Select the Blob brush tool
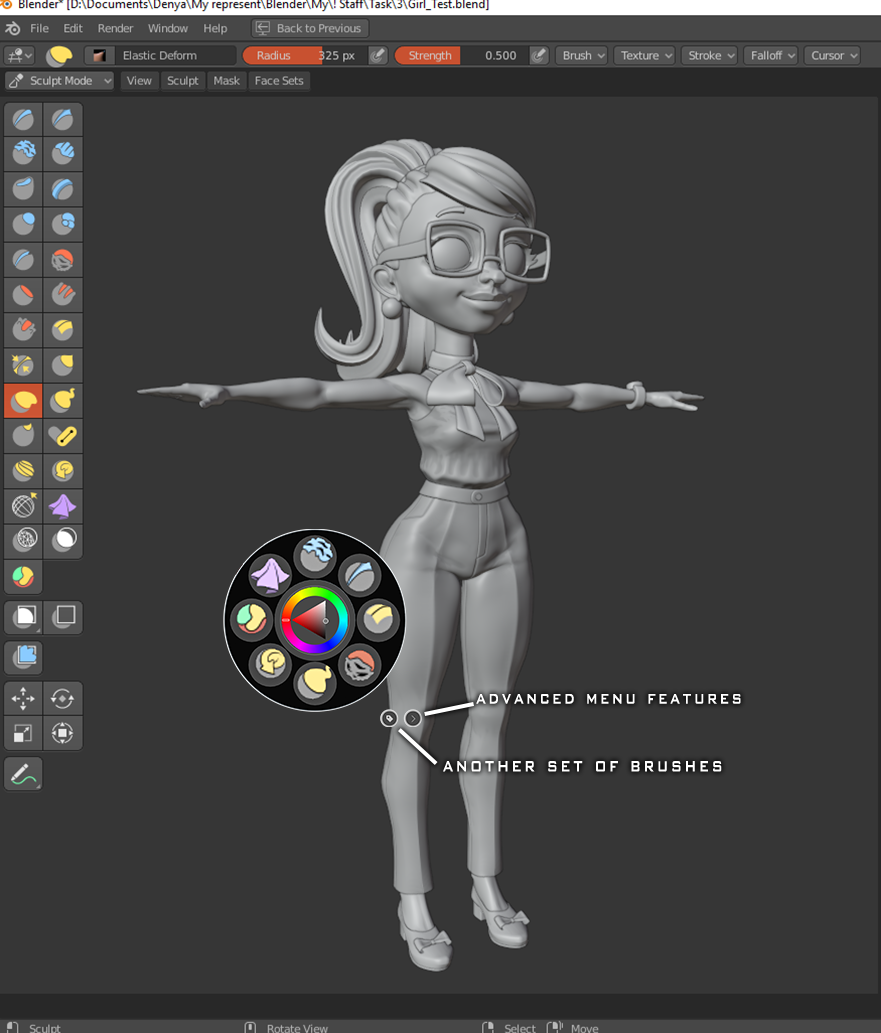Viewport: 881px width, 1033px height. click(63, 224)
